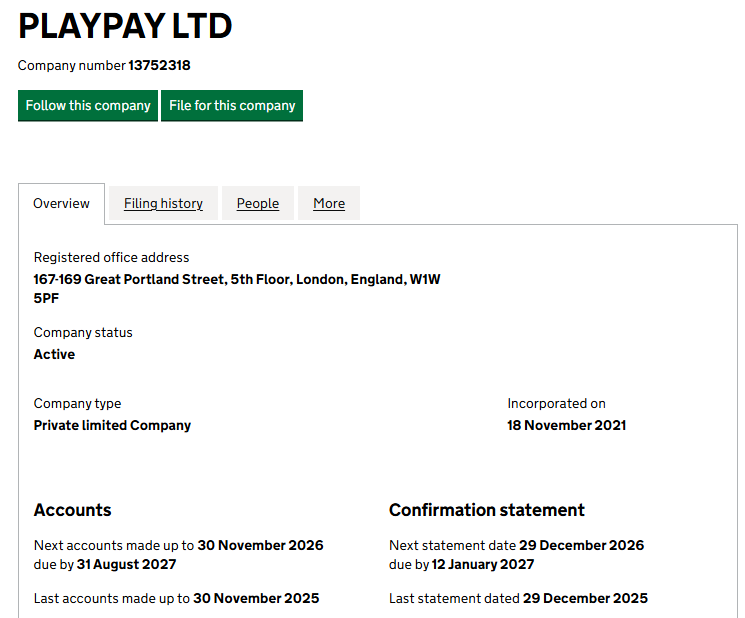Select the Overview tab
Image resolution: width=745 pixels, height=618 pixels.
tap(61, 203)
